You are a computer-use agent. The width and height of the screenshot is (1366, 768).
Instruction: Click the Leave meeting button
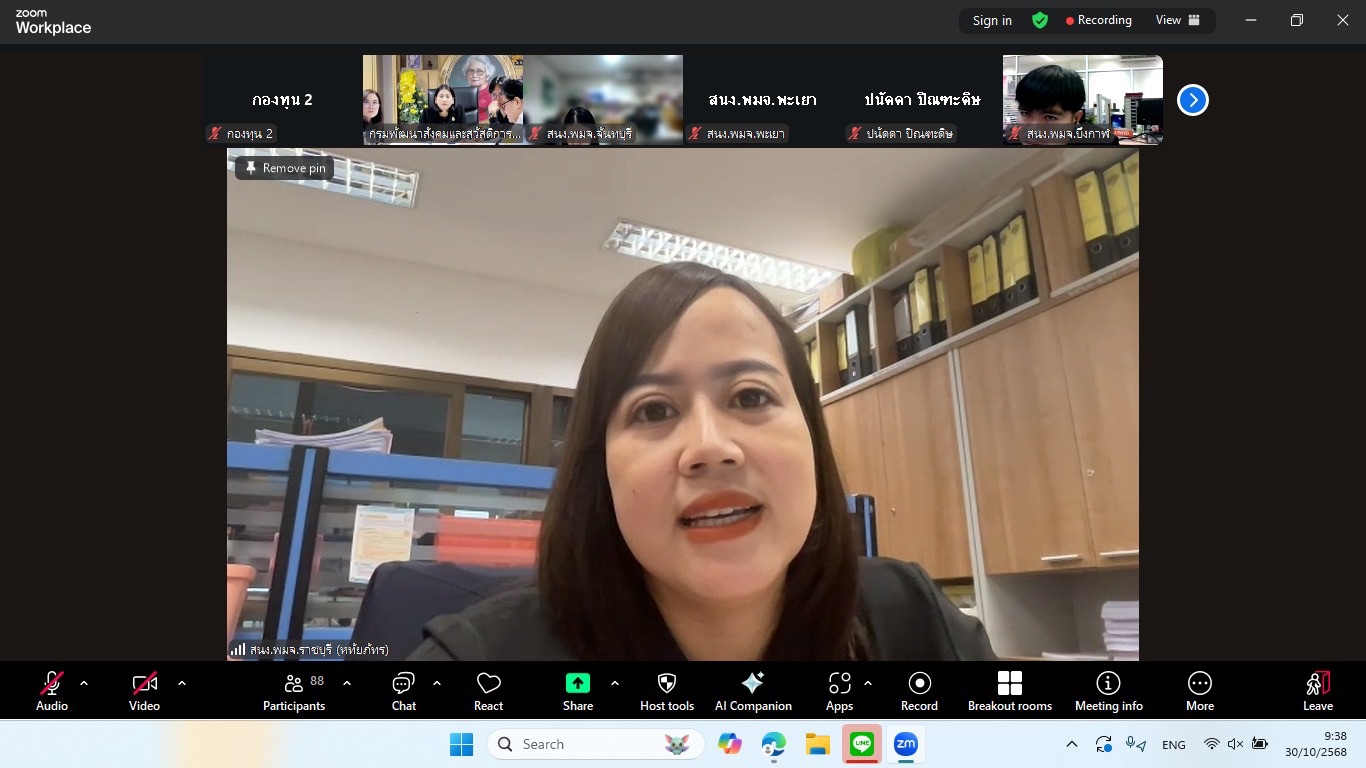coord(1318,690)
